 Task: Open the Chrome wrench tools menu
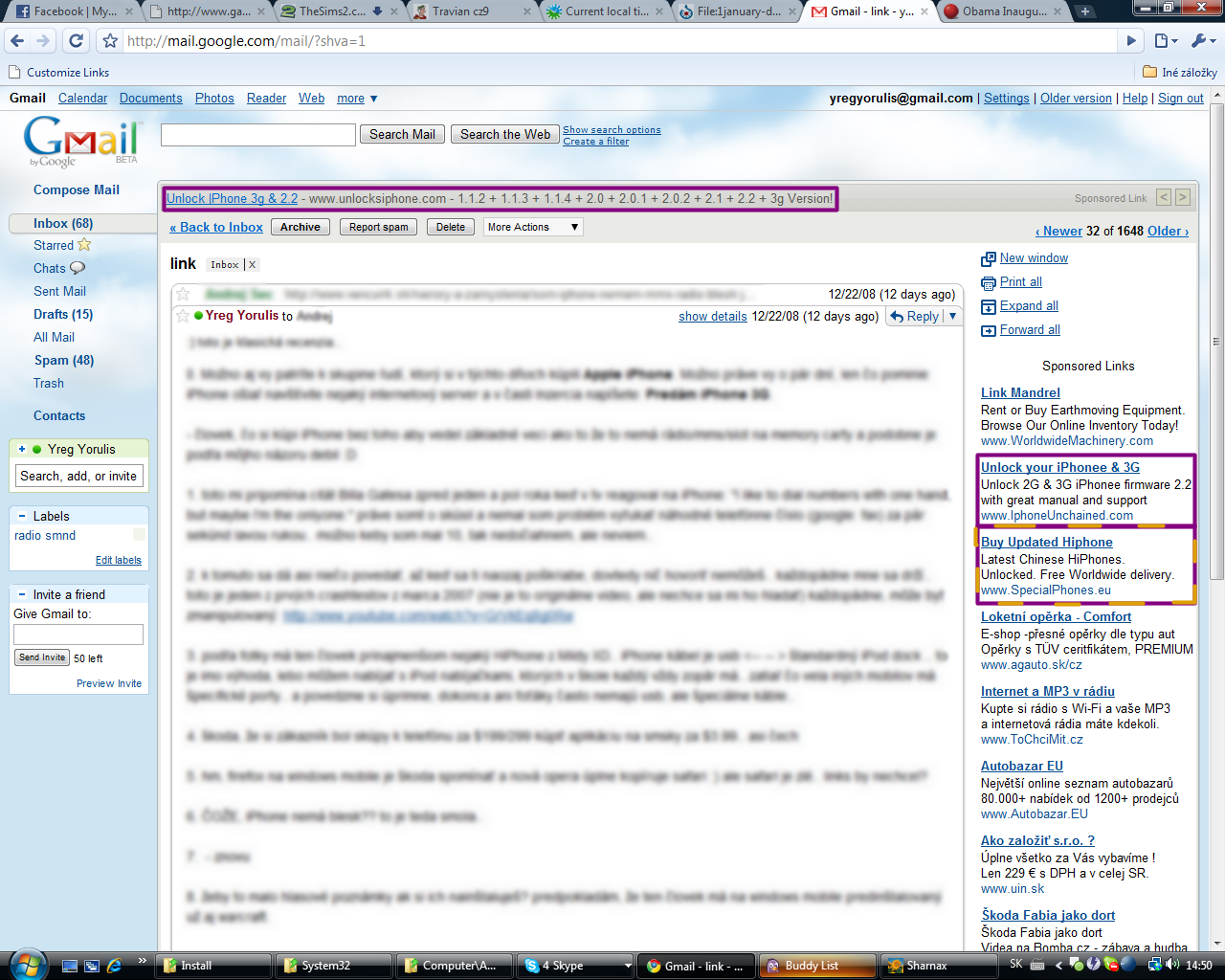(x=1202, y=41)
